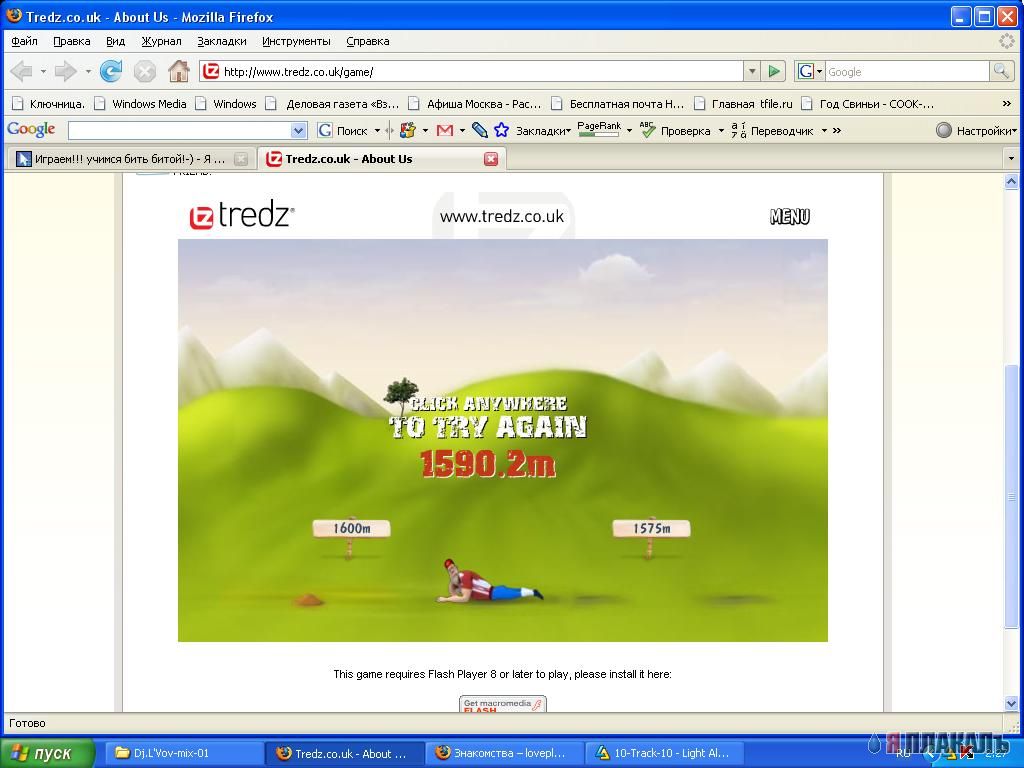This screenshot has height=768, width=1024.
Task: Click the vertical scrollbar thumb
Action: (1011, 496)
